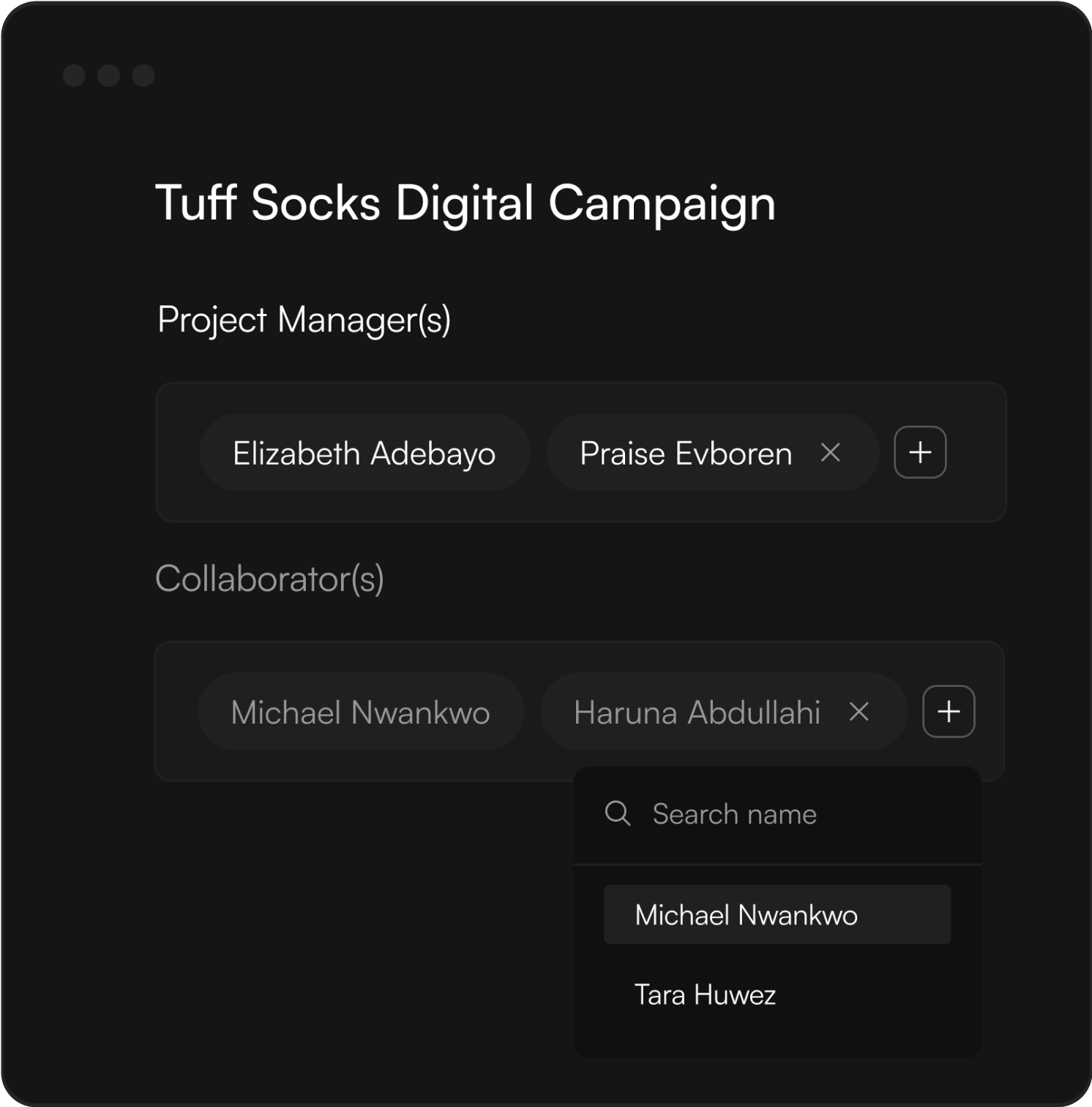Click the Elizabeth Adebayo manager chip
1092x1107 pixels.
click(x=364, y=453)
